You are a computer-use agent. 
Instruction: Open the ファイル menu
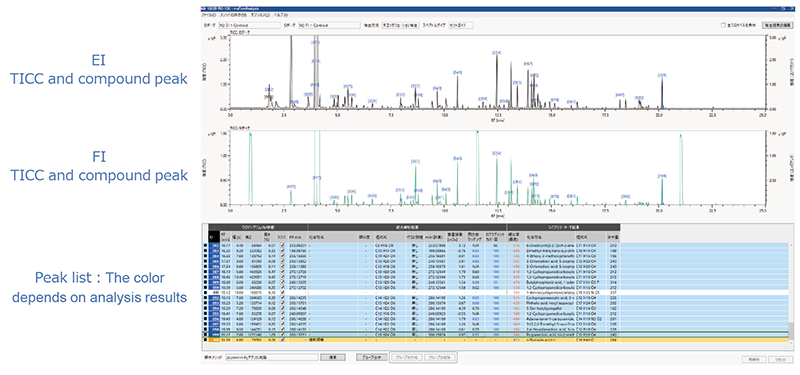pyautogui.click(x=209, y=15)
